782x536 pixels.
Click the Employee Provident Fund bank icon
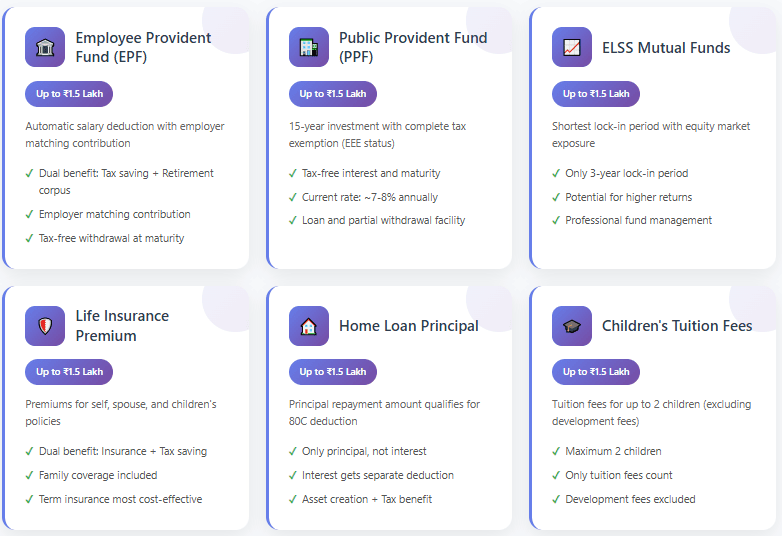(45, 47)
